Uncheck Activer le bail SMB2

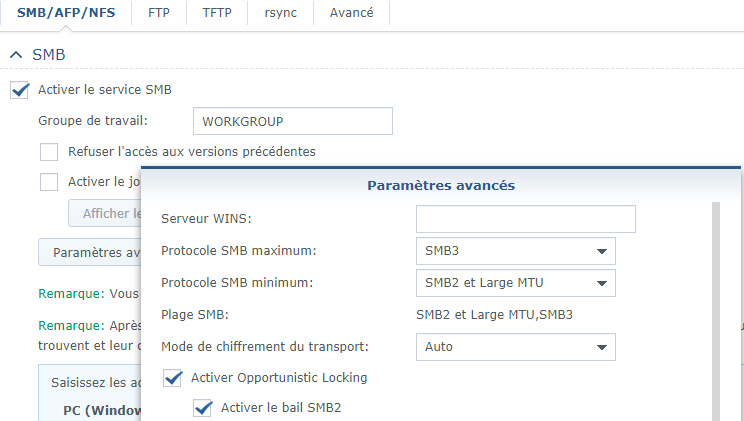pyautogui.click(x=203, y=408)
